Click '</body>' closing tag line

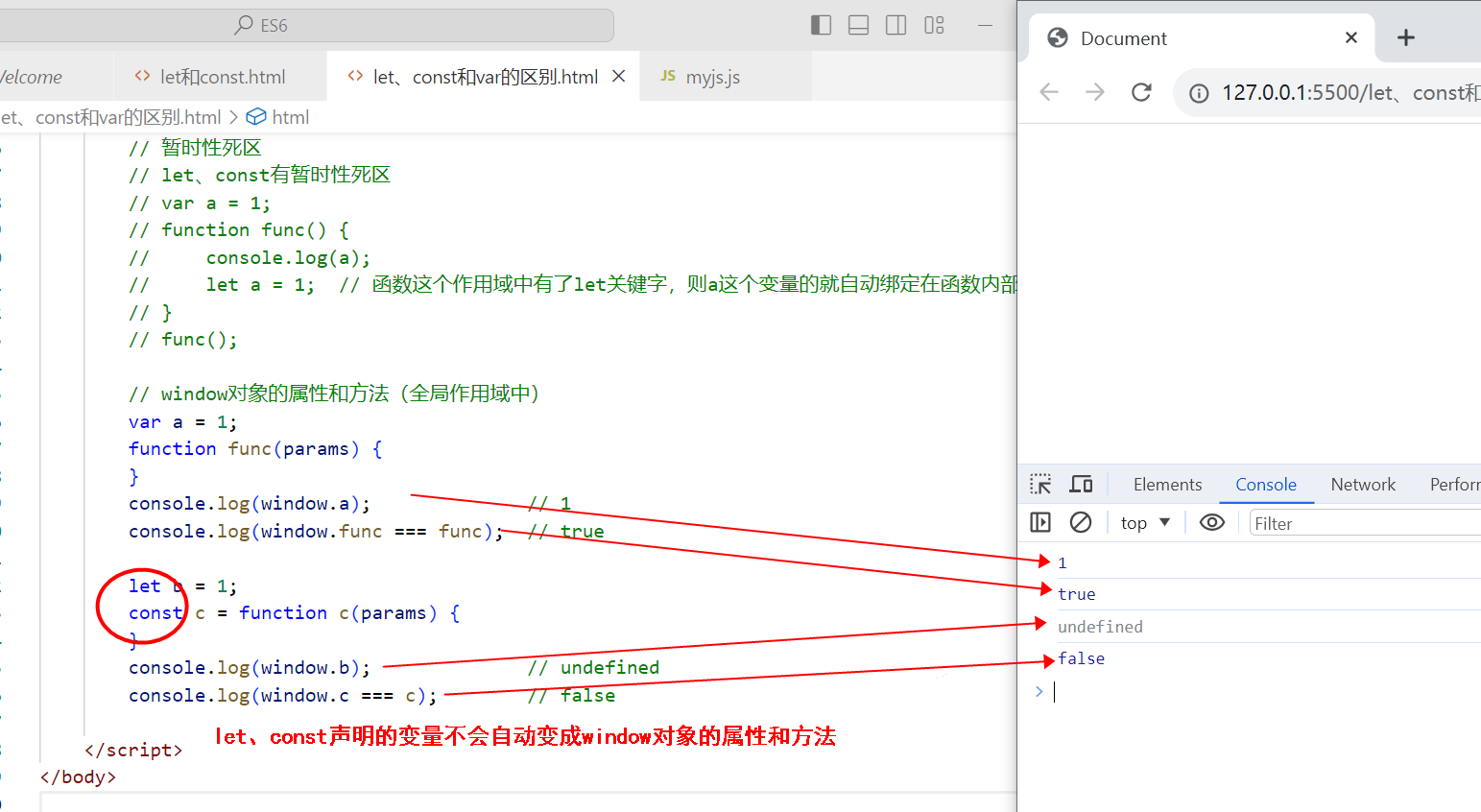(x=79, y=776)
